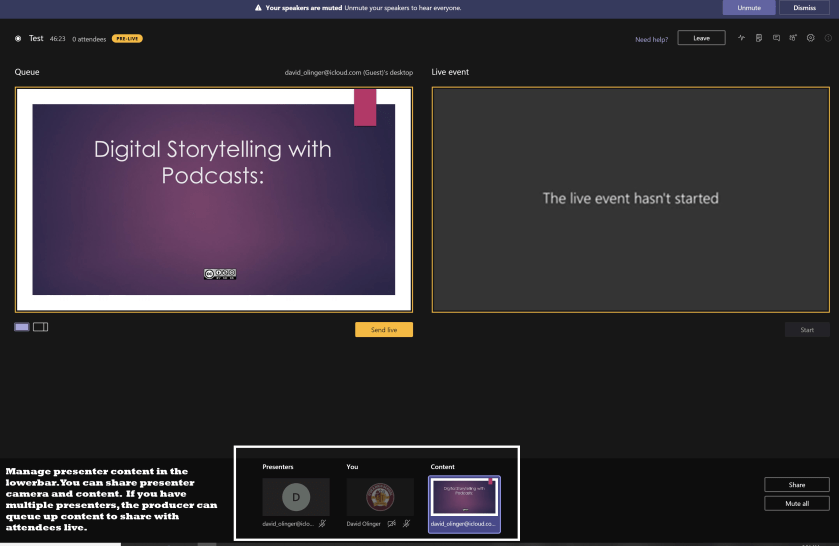
Task: Toggle mic icon next to David Olinger
Action: (x=406, y=523)
